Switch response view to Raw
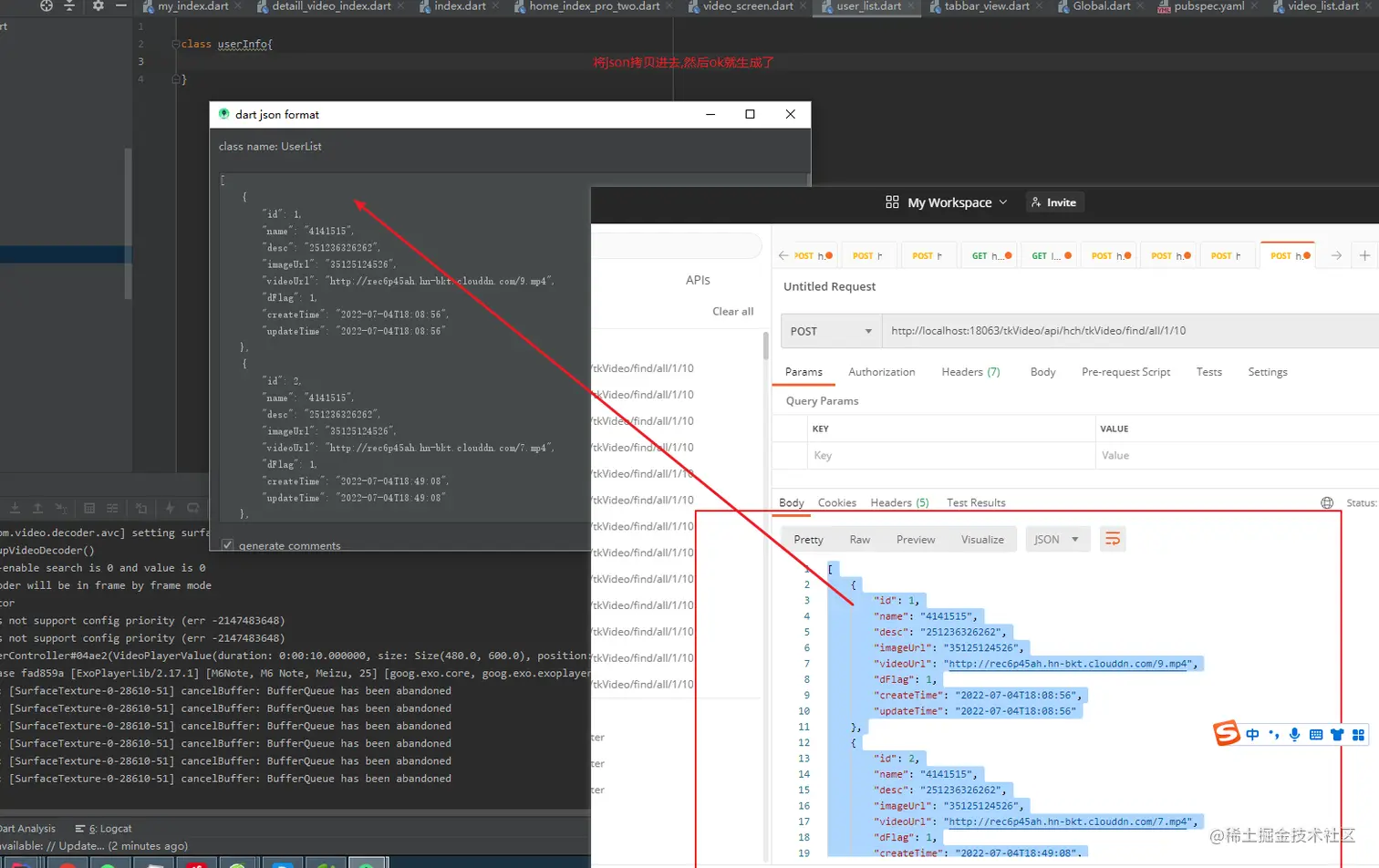 pos(859,540)
